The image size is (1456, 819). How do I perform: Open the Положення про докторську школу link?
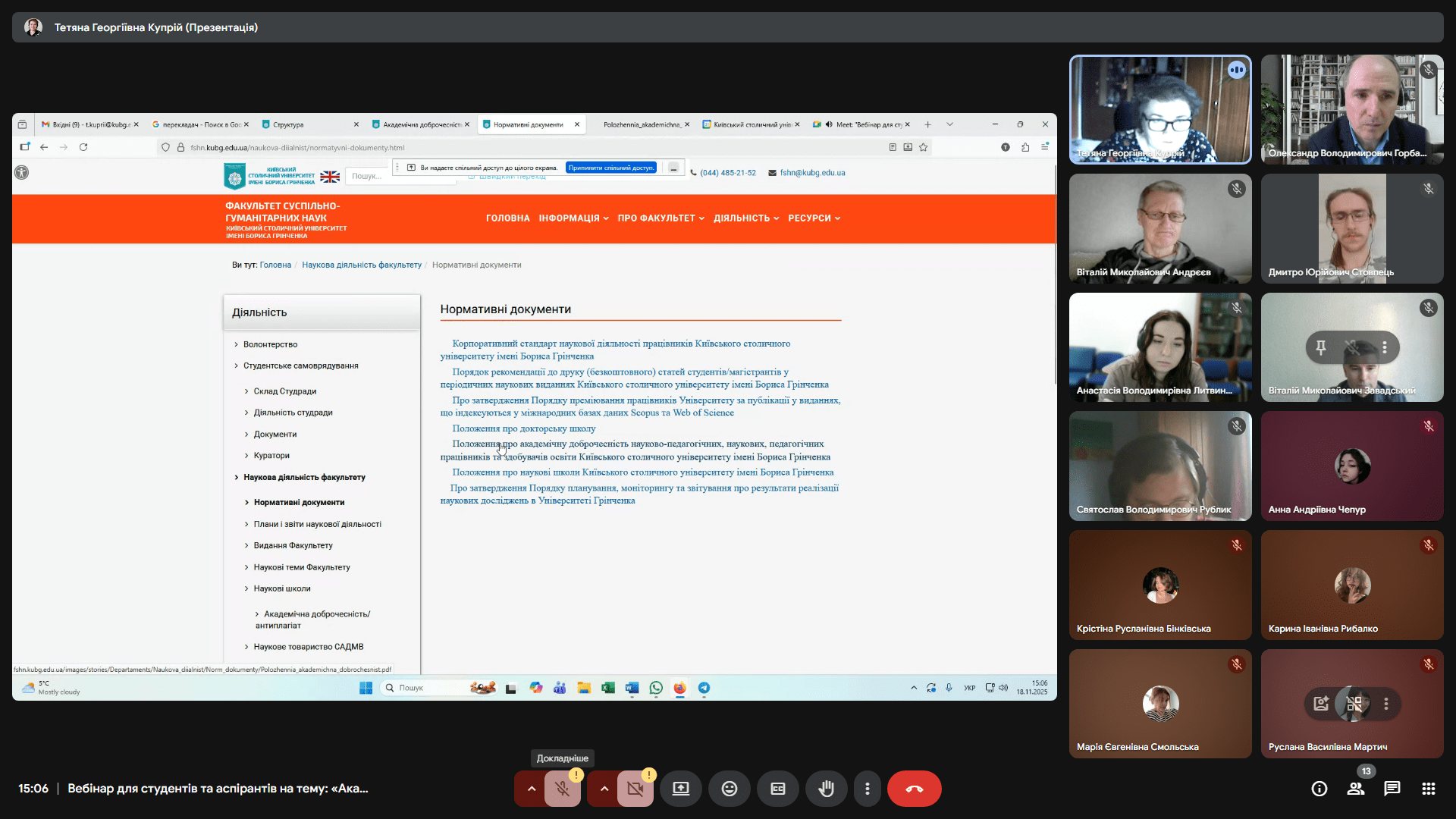(523, 428)
